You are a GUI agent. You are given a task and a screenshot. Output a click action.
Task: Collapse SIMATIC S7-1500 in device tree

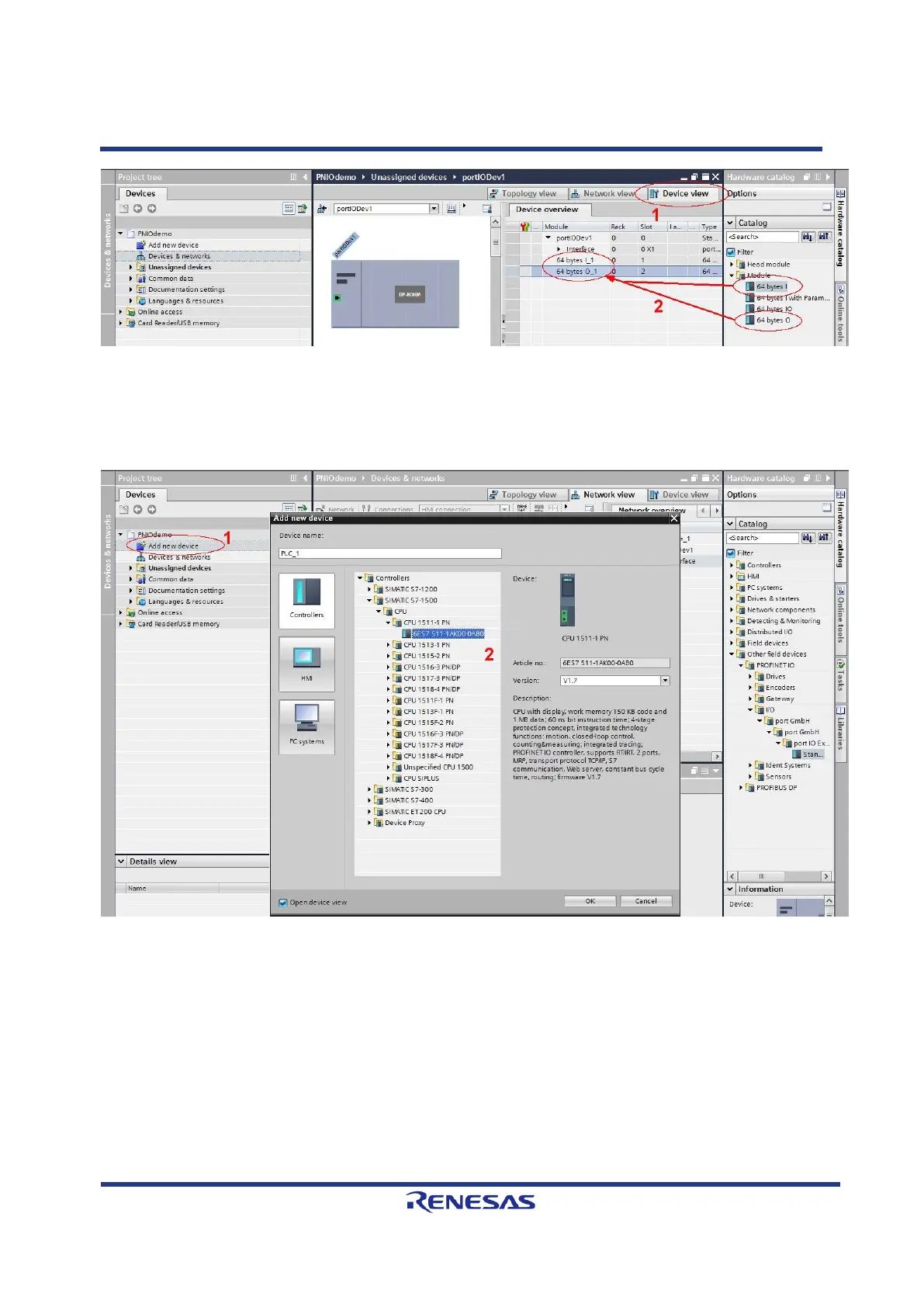pos(369,600)
